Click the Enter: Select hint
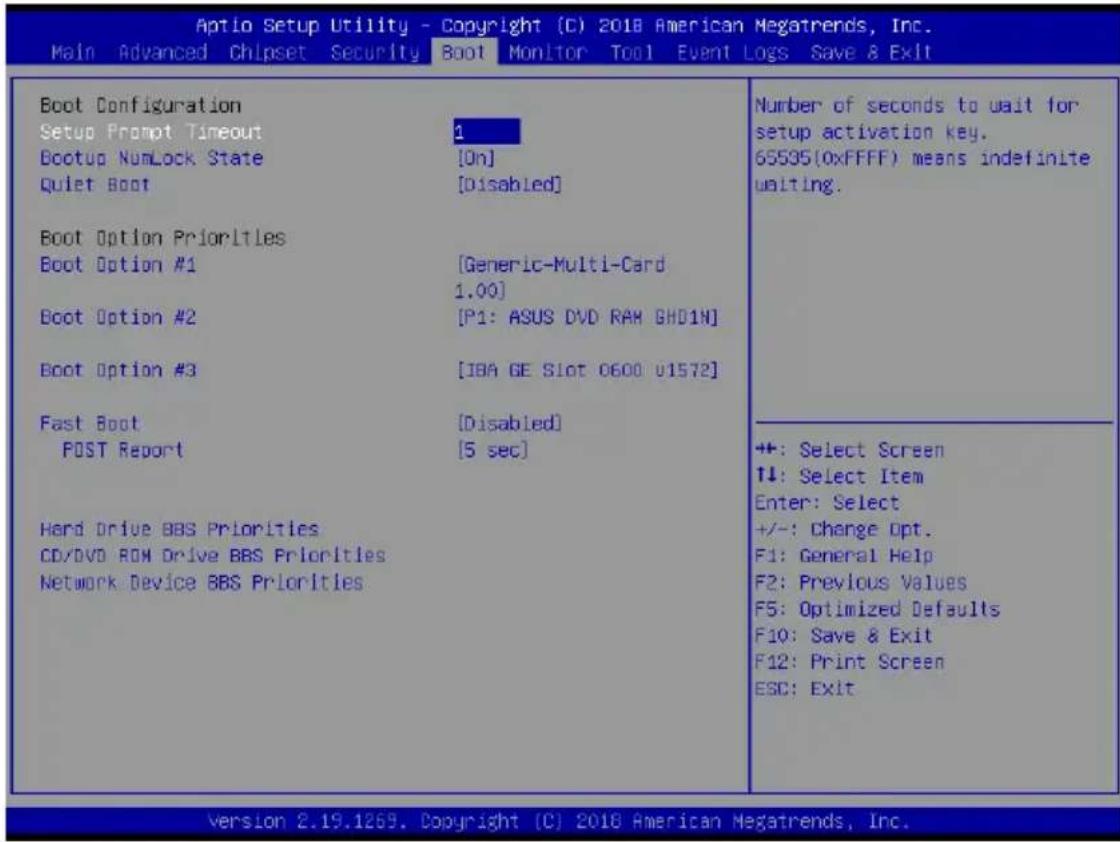This screenshot has width=1120, height=842. point(827,503)
